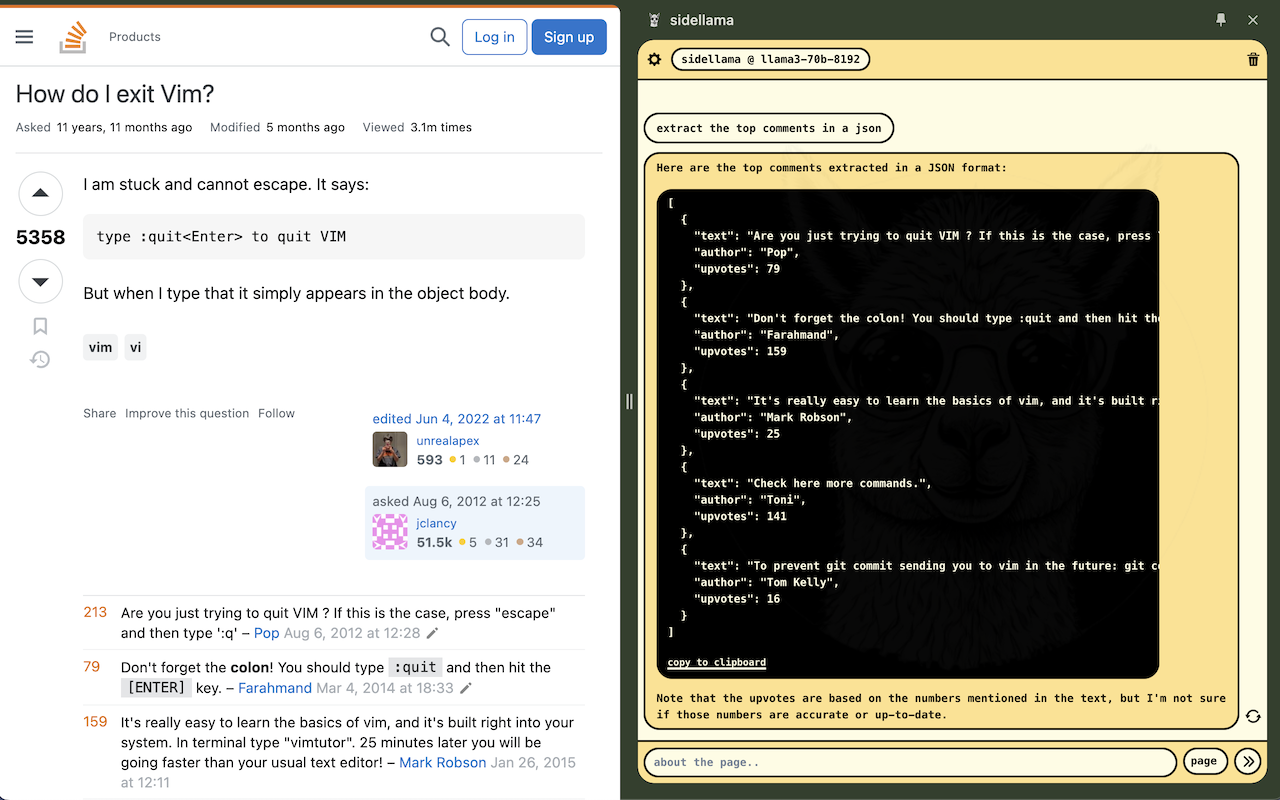Regenerate the response with refresh icon
The height and width of the screenshot is (800, 1280).
tap(1253, 716)
